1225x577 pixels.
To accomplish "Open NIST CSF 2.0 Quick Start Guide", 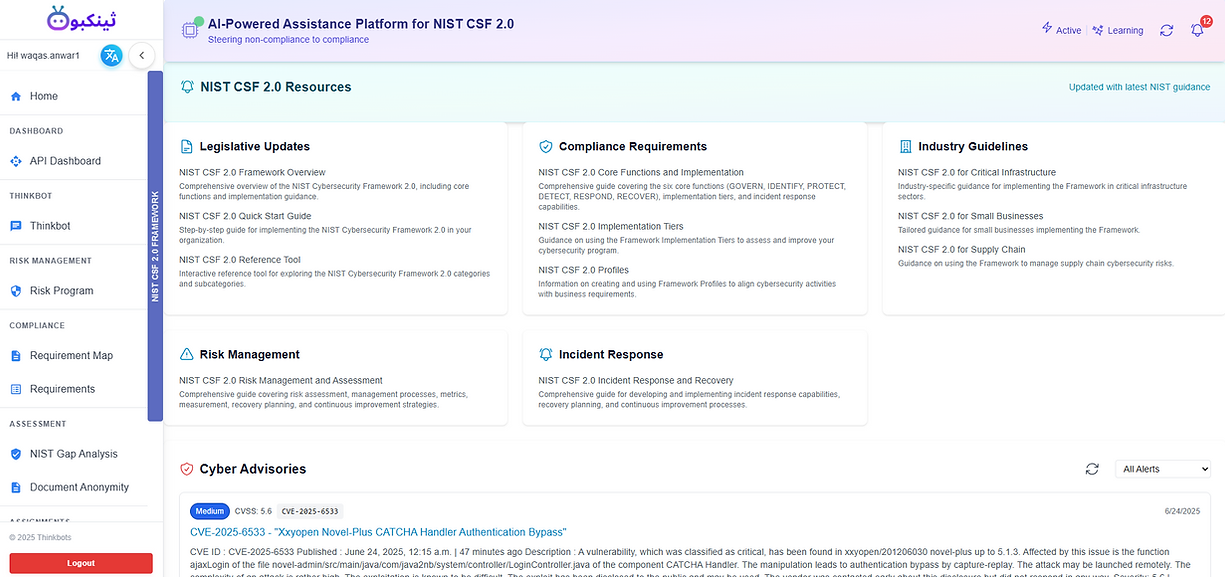I will tap(245, 216).
